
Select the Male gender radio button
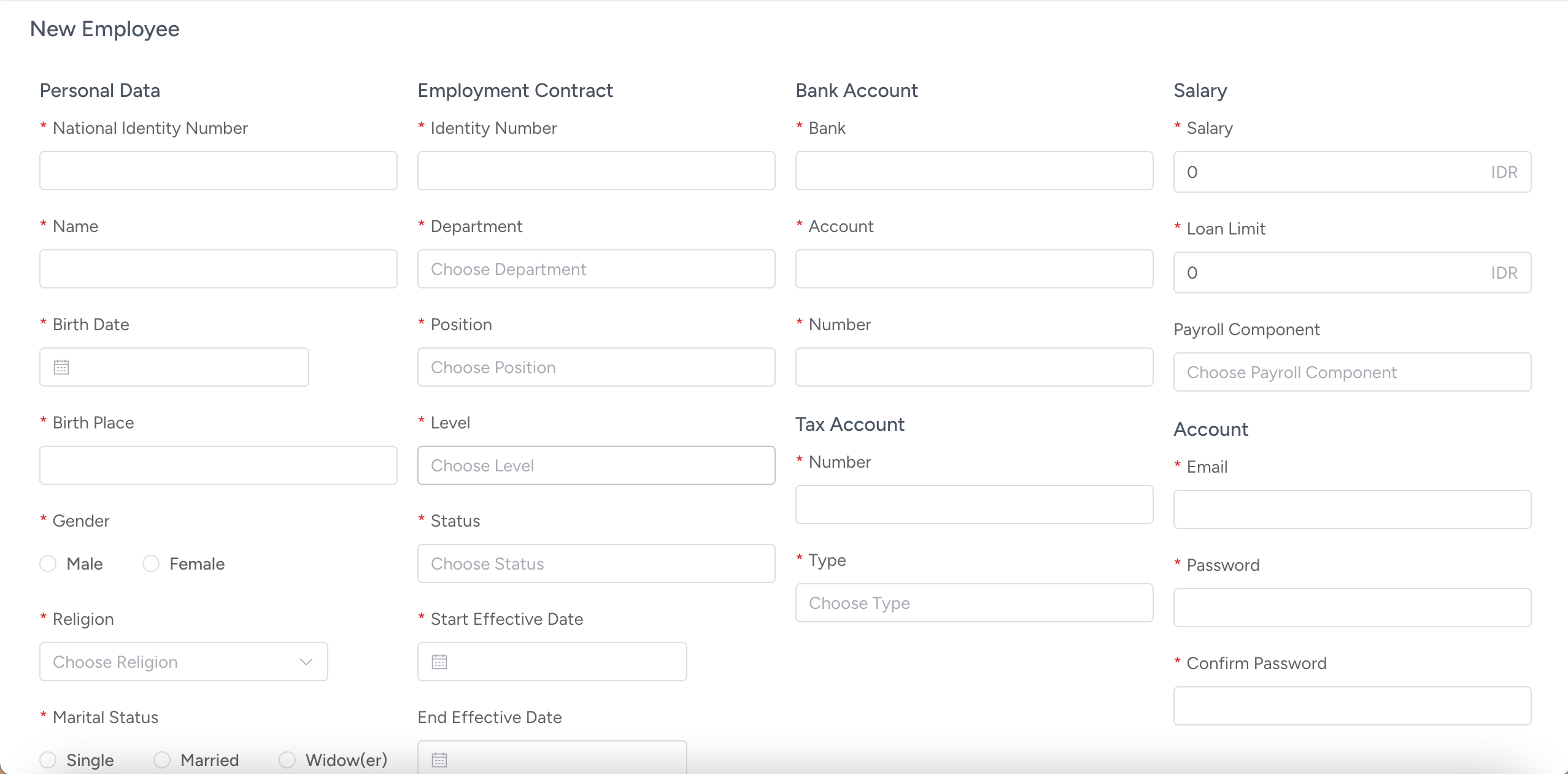[48, 563]
